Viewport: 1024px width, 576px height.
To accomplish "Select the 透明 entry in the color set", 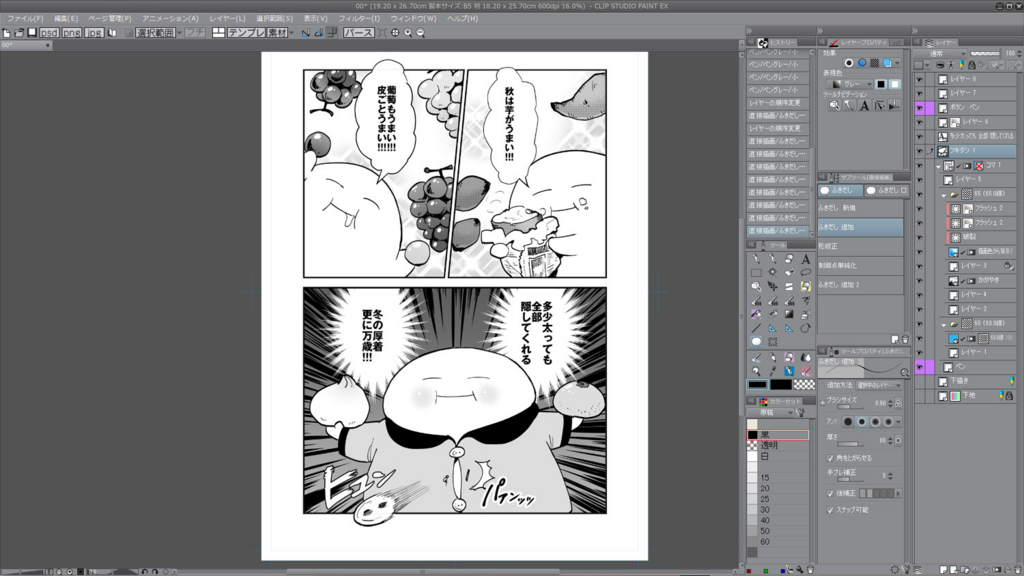I will (778, 445).
